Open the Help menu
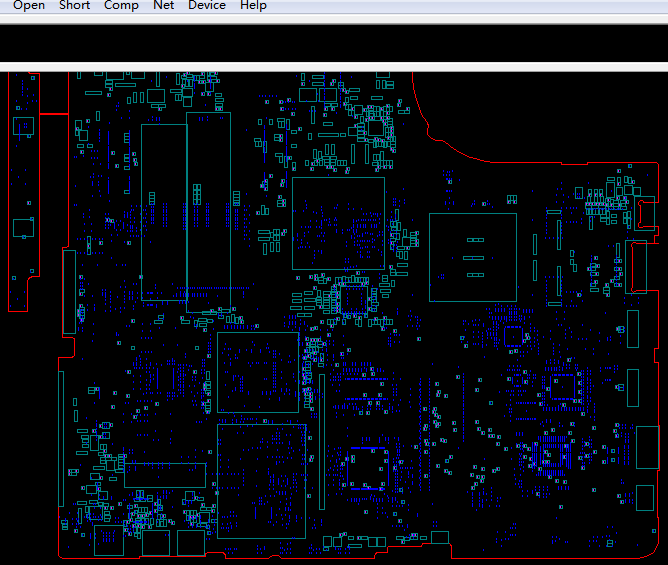Screen dimensions: 668x565 point(253,5)
